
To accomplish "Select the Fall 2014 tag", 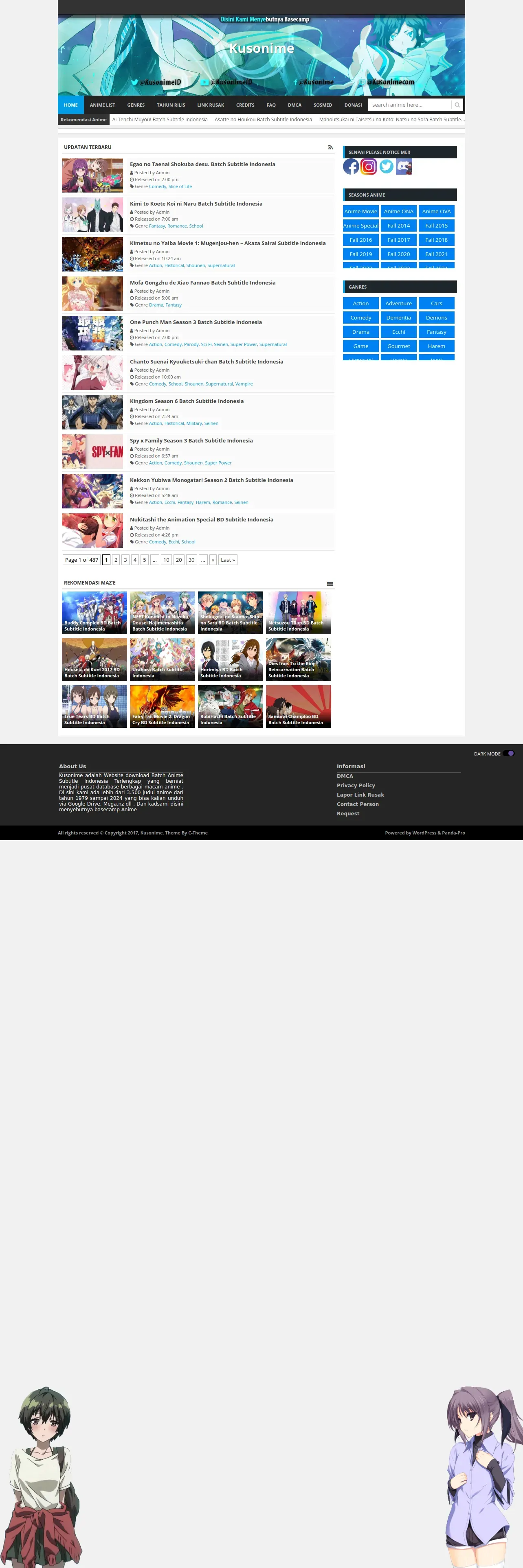I will (x=399, y=226).
